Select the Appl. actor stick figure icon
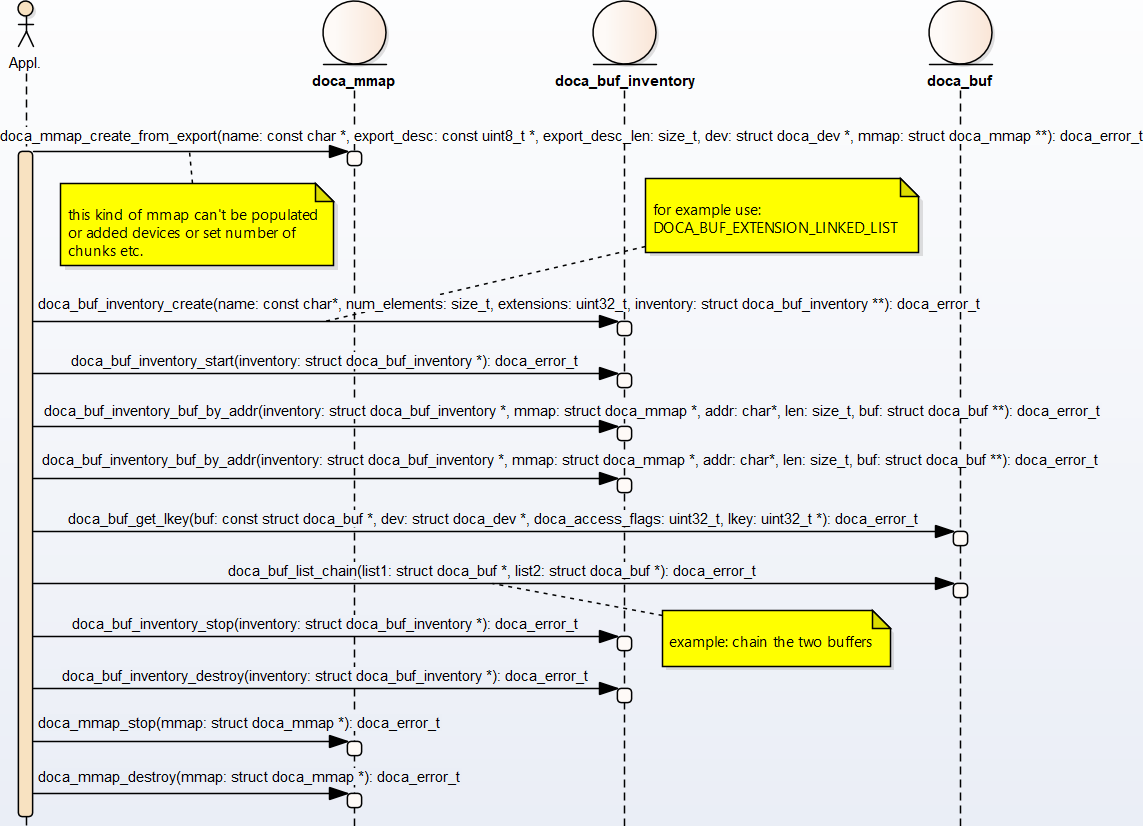 point(26,27)
